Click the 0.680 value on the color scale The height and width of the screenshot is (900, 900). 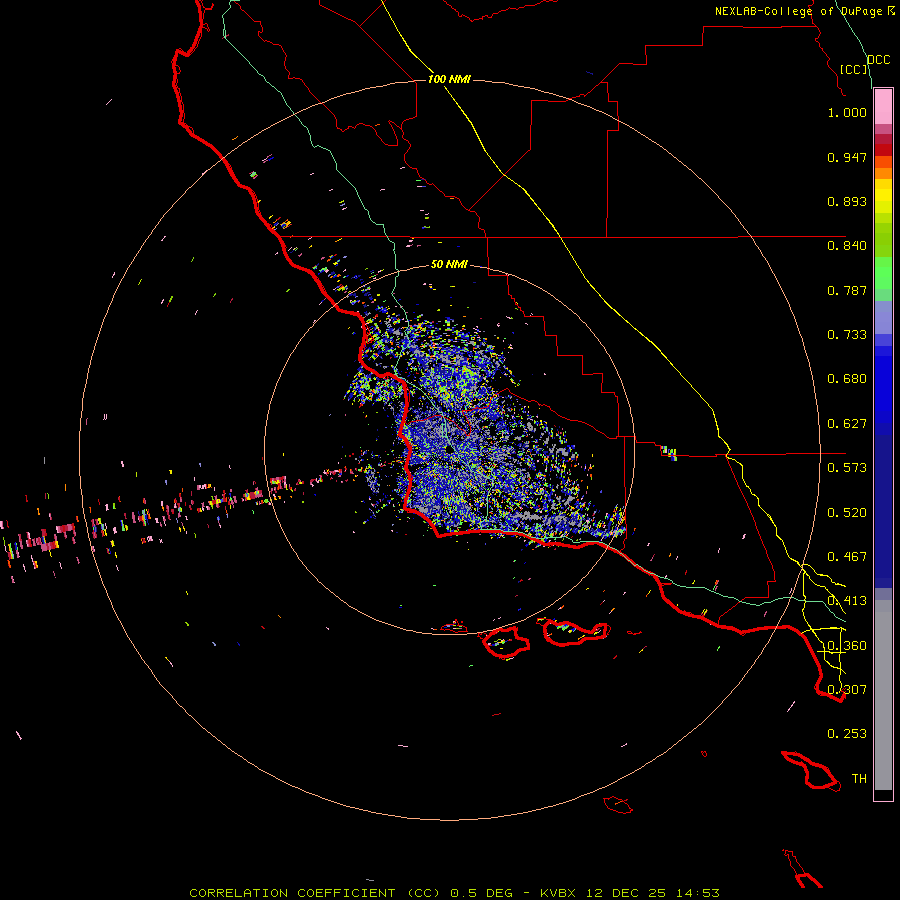[847, 379]
